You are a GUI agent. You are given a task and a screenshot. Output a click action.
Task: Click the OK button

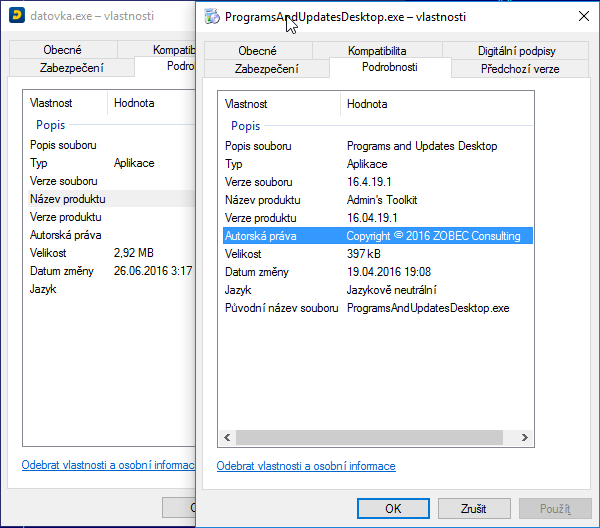pos(393,508)
